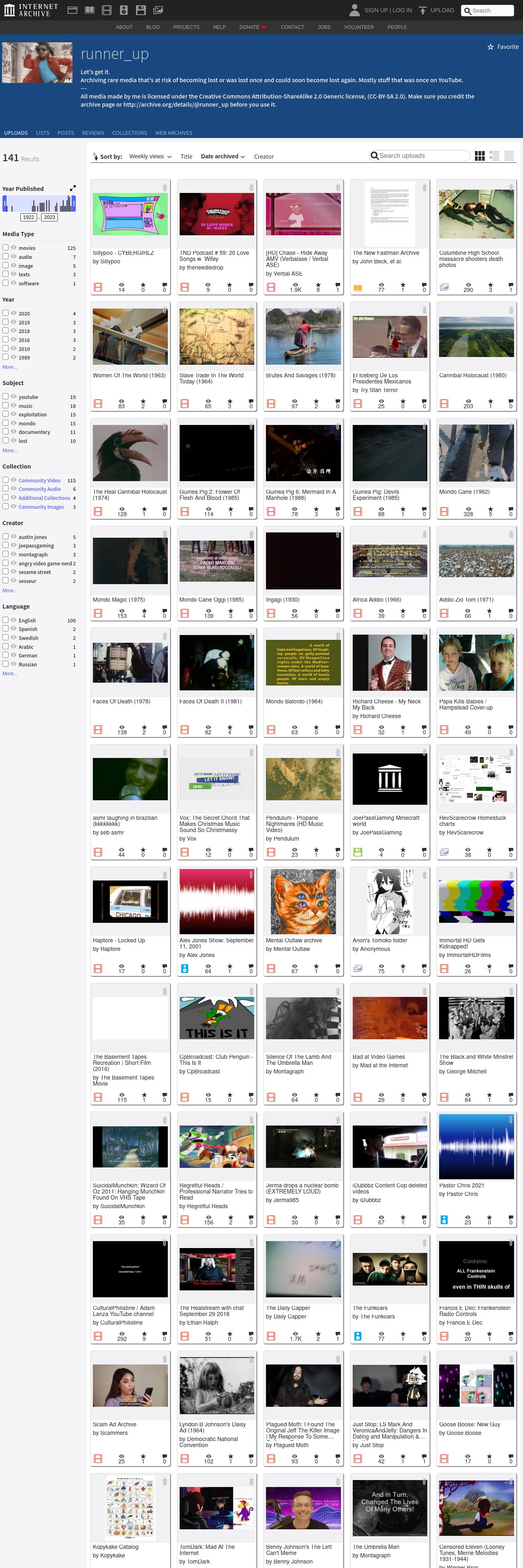
Task: Open the UPLOADS tab
Action: click(x=16, y=133)
